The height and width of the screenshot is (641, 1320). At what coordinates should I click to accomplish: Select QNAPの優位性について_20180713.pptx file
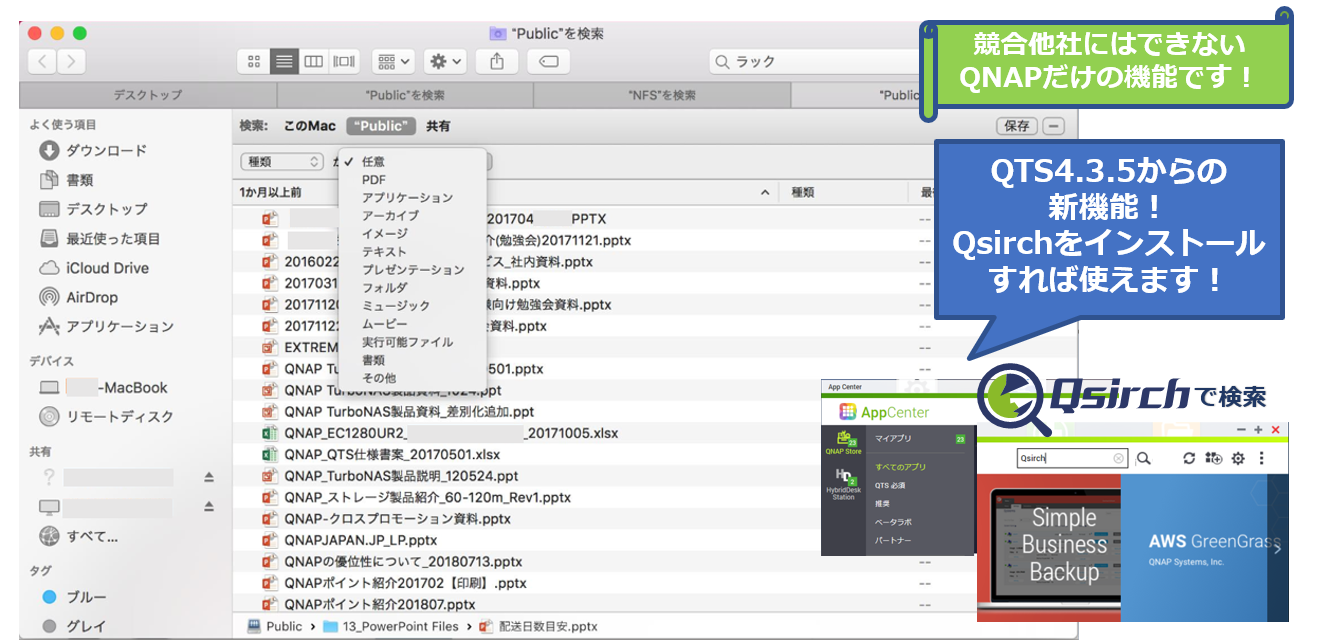403,562
